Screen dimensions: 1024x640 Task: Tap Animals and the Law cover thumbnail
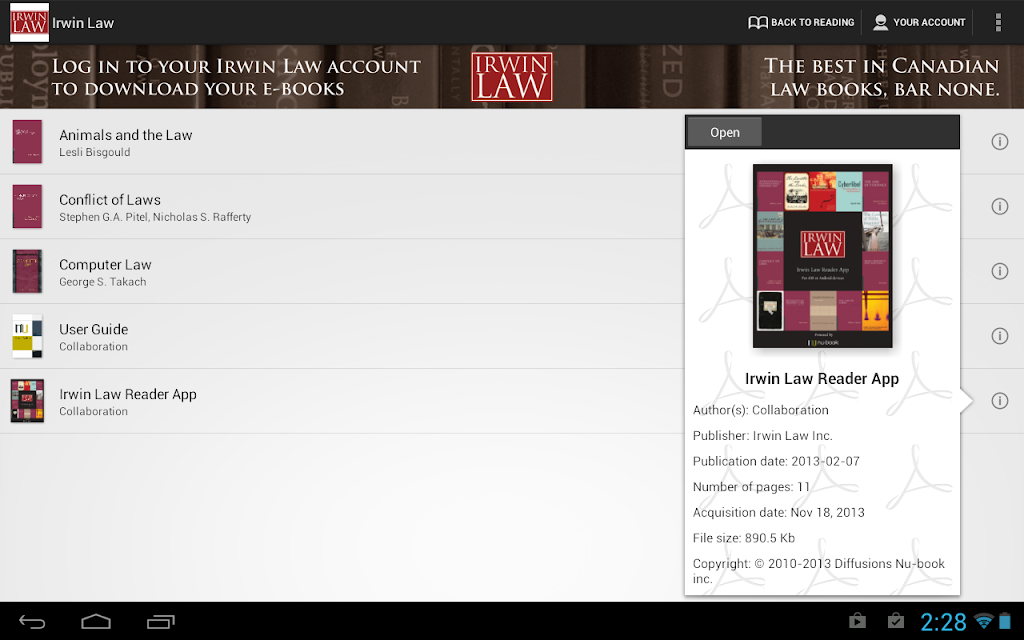(27, 141)
